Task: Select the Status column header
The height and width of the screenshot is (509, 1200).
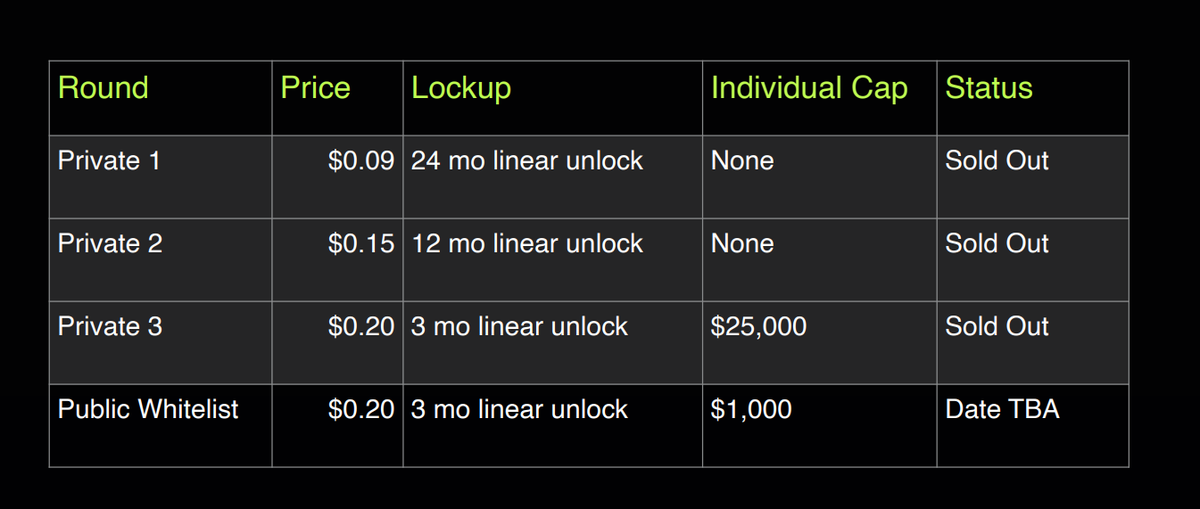Action: click(x=988, y=88)
